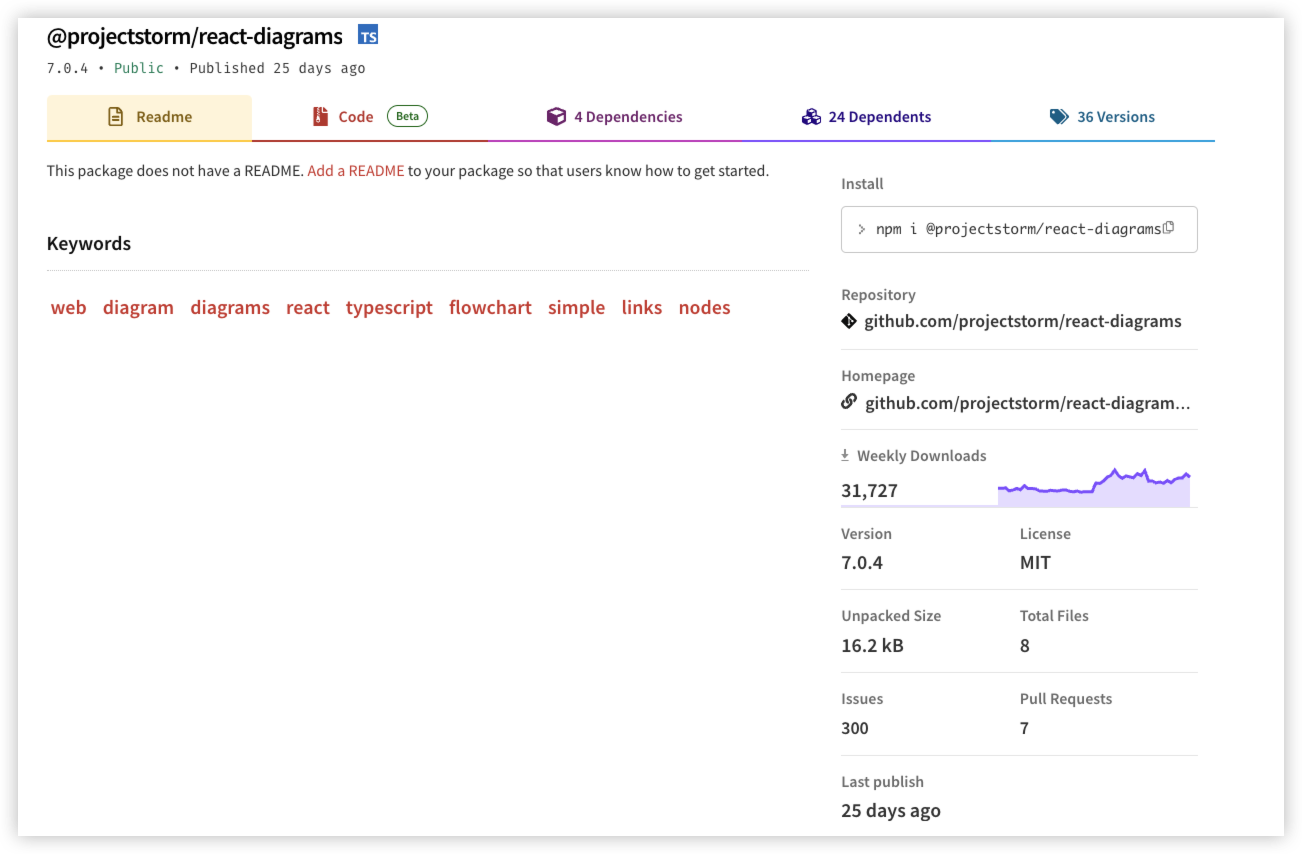Screen dimensions: 1302x854
Task: Open the simple keyword link
Action: 576,308
